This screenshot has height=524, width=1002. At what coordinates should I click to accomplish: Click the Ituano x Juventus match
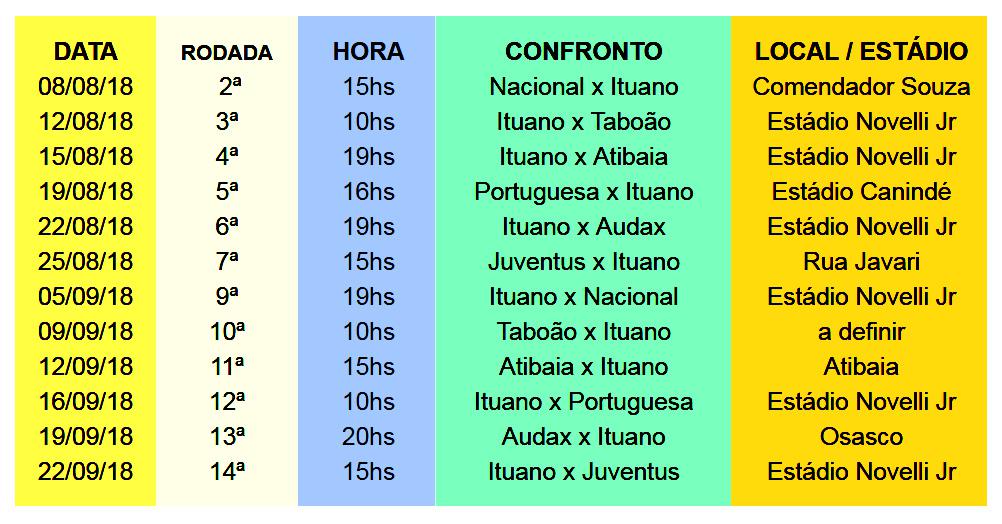583,471
